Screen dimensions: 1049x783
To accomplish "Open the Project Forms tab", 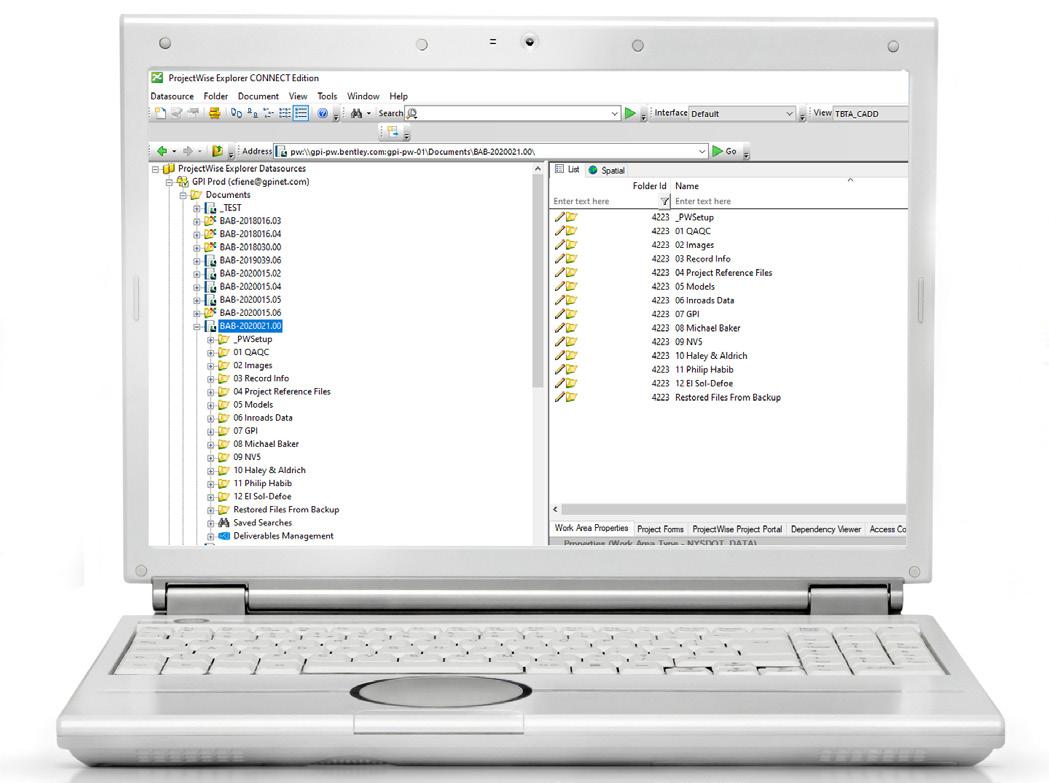I will [x=660, y=529].
